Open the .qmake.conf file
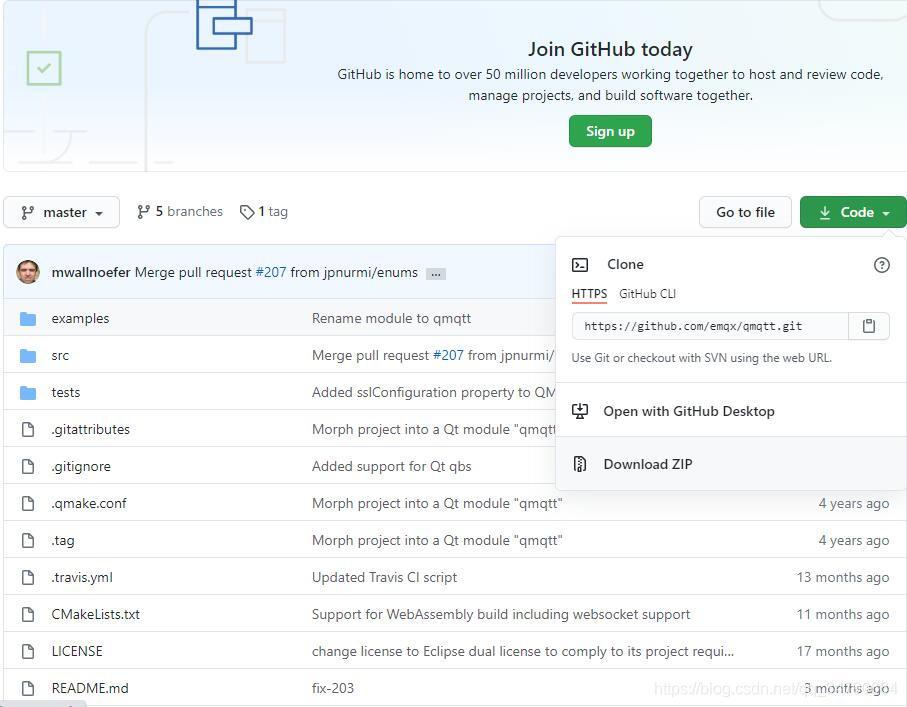Image resolution: width=907 pixels, height=707 pixels. click(x=89, y=504)
